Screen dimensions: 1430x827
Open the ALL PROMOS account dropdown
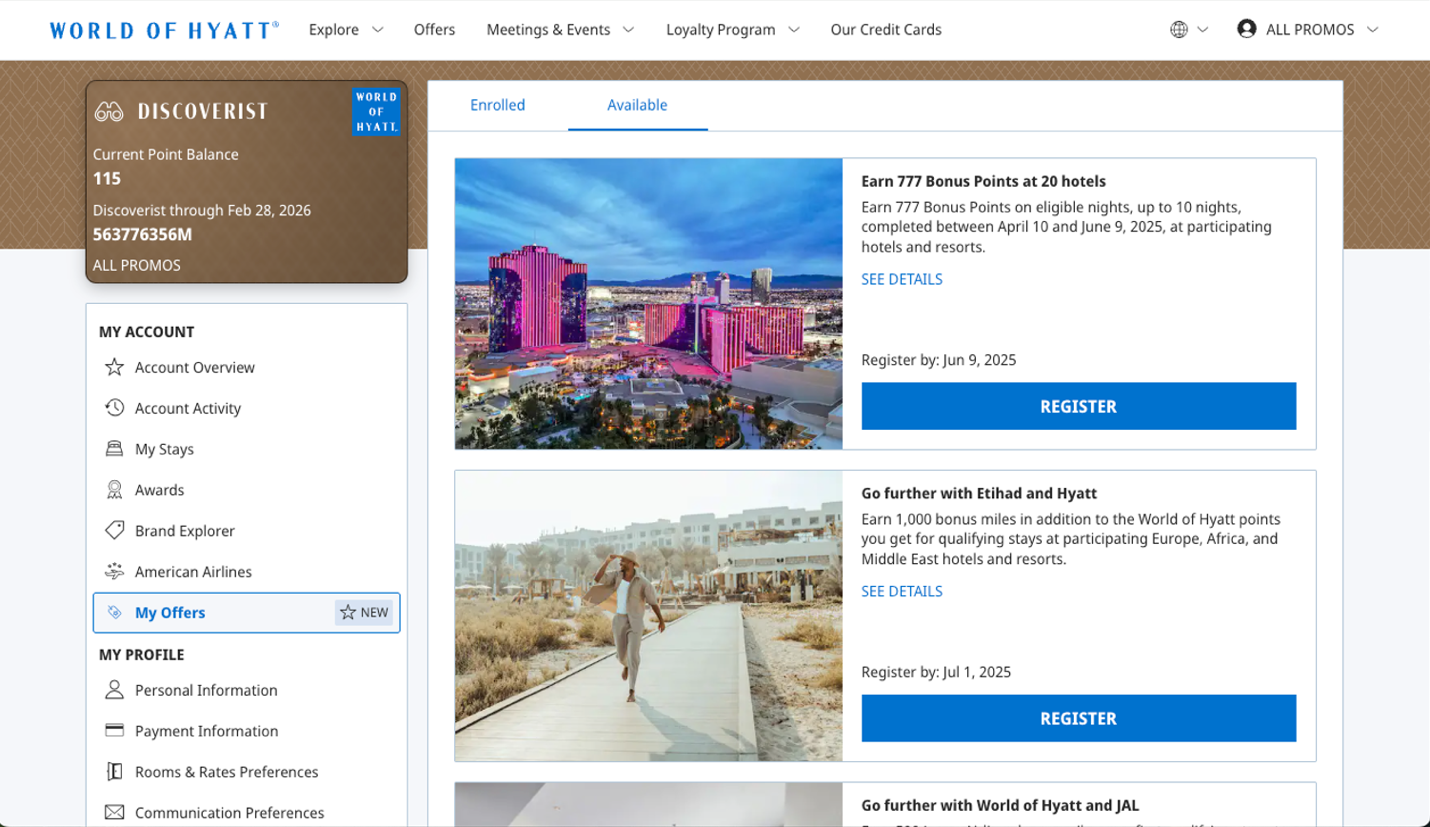click(x=1309, y=30)
